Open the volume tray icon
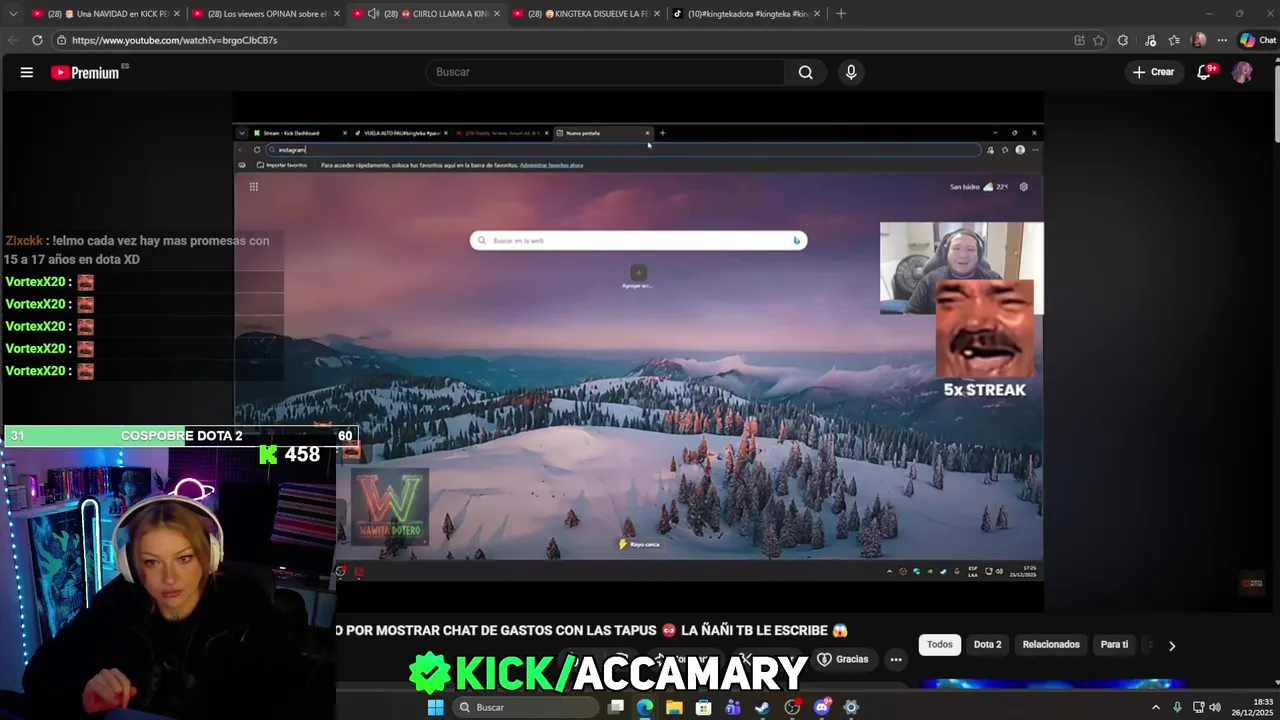The width and height of the screenshot is (1280, 720). point(1215,707)
